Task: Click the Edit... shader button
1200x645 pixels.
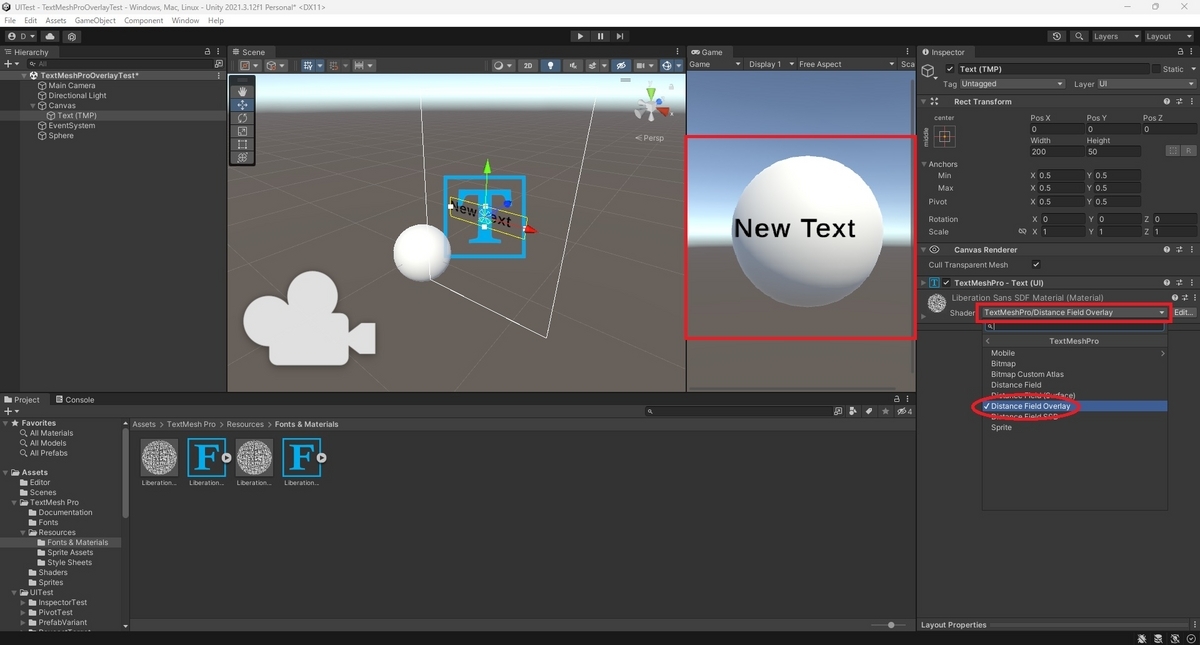Action: pyautogui.click(x=1183, y=312)
